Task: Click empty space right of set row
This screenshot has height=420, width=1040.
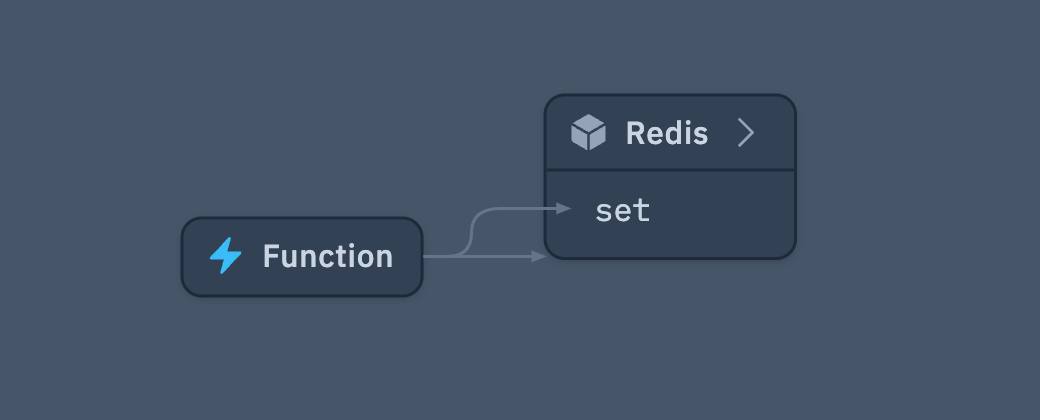Action: click(730, 212)
